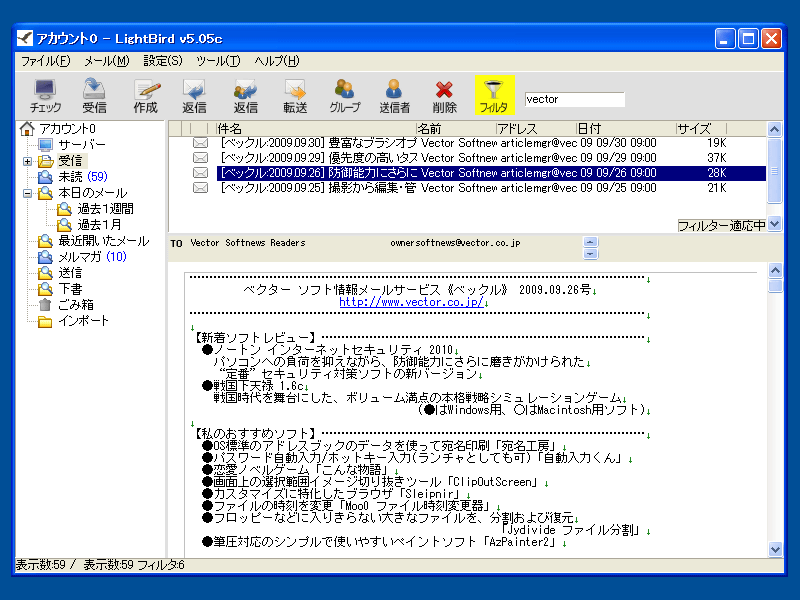The image size is (800, 600).
Task: Select the 受信 inbox folder
Action: 70,161
